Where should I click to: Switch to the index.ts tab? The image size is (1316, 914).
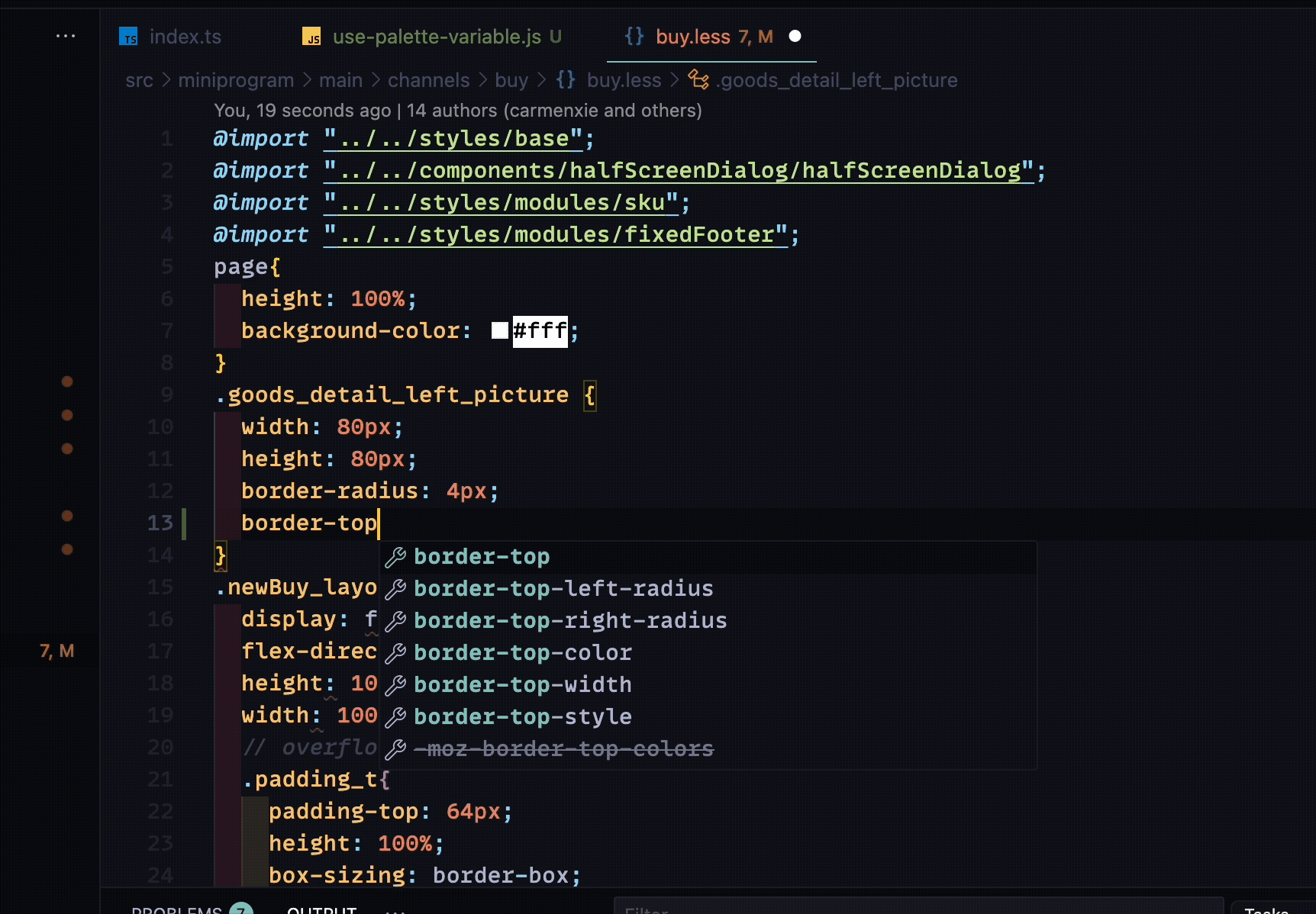pyautogui.click(x=185, y=37)
